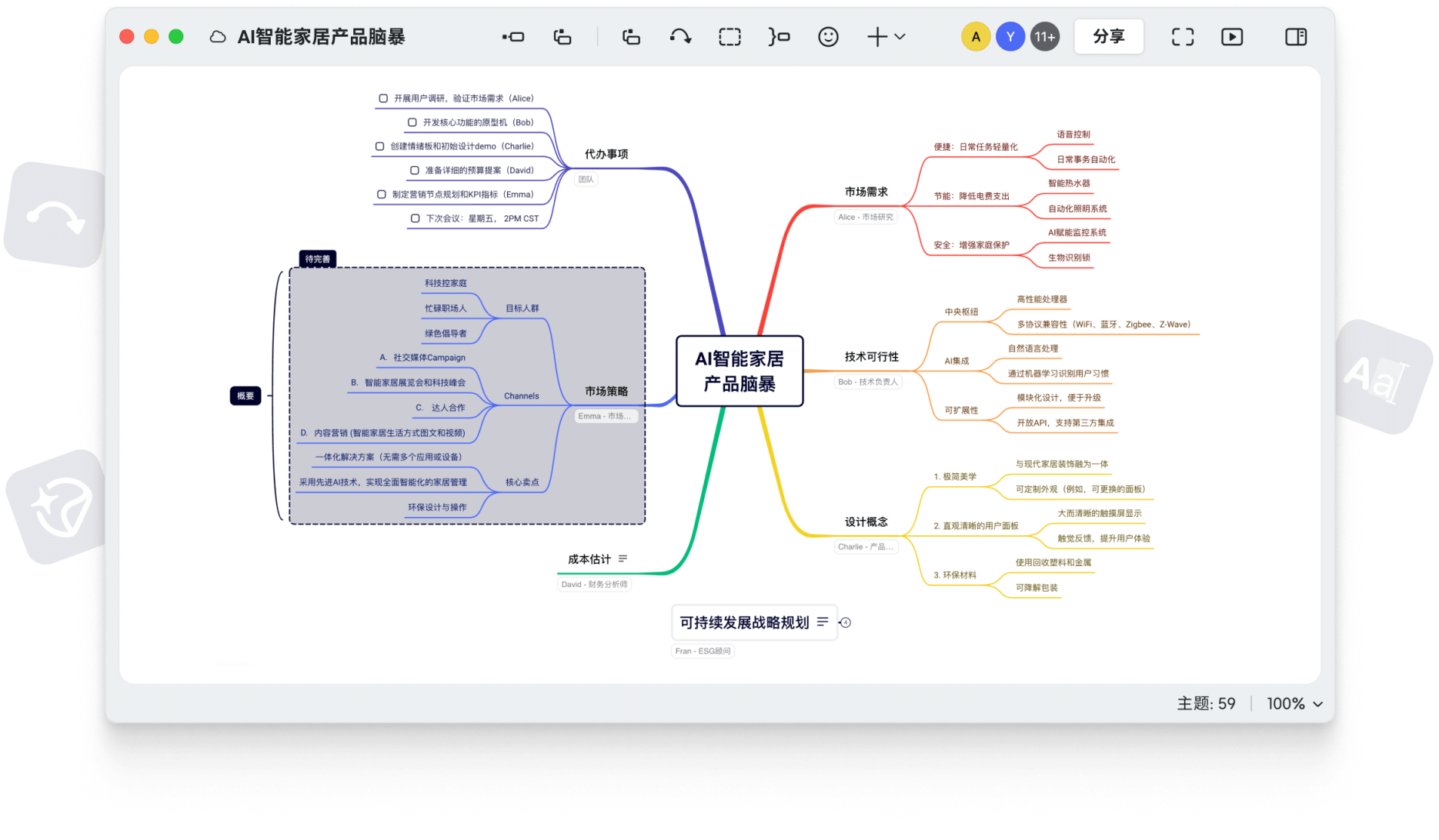Enter full screen zen mode
The image size is (1439, 840).
tap(1183, 37)
